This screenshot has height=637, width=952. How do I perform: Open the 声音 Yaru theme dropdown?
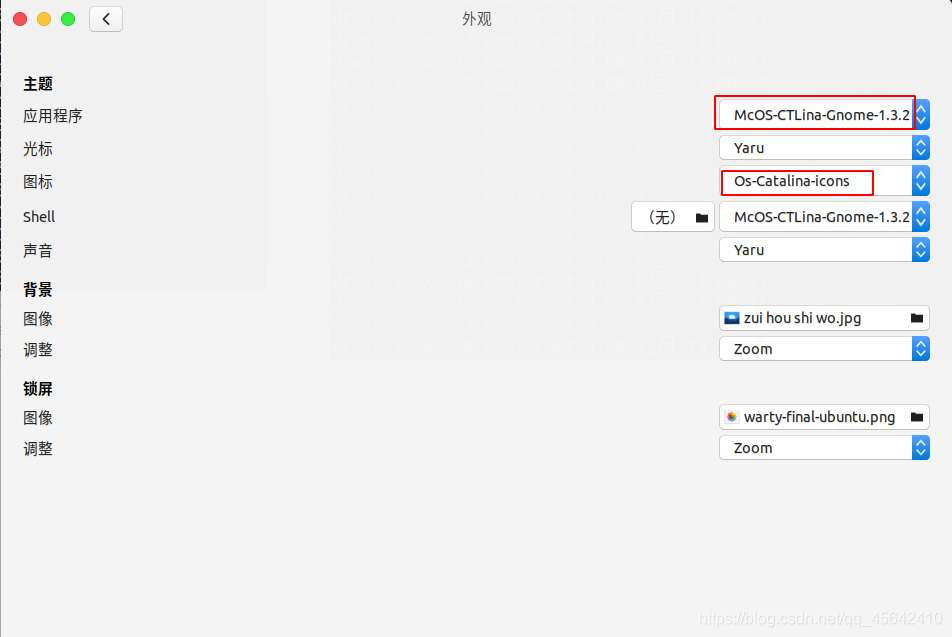[x=824, y=250]
